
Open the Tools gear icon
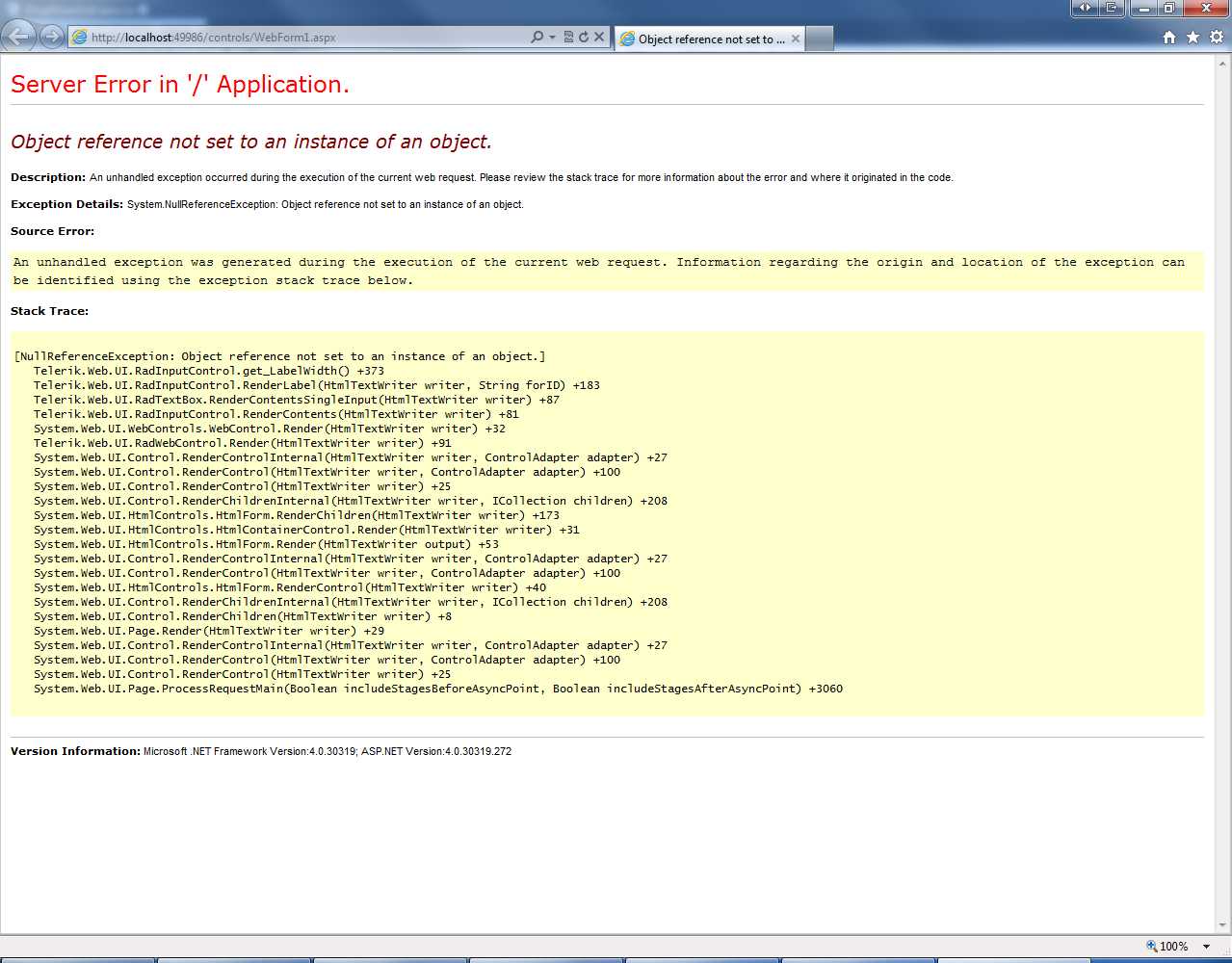(x=1217, y=38)
